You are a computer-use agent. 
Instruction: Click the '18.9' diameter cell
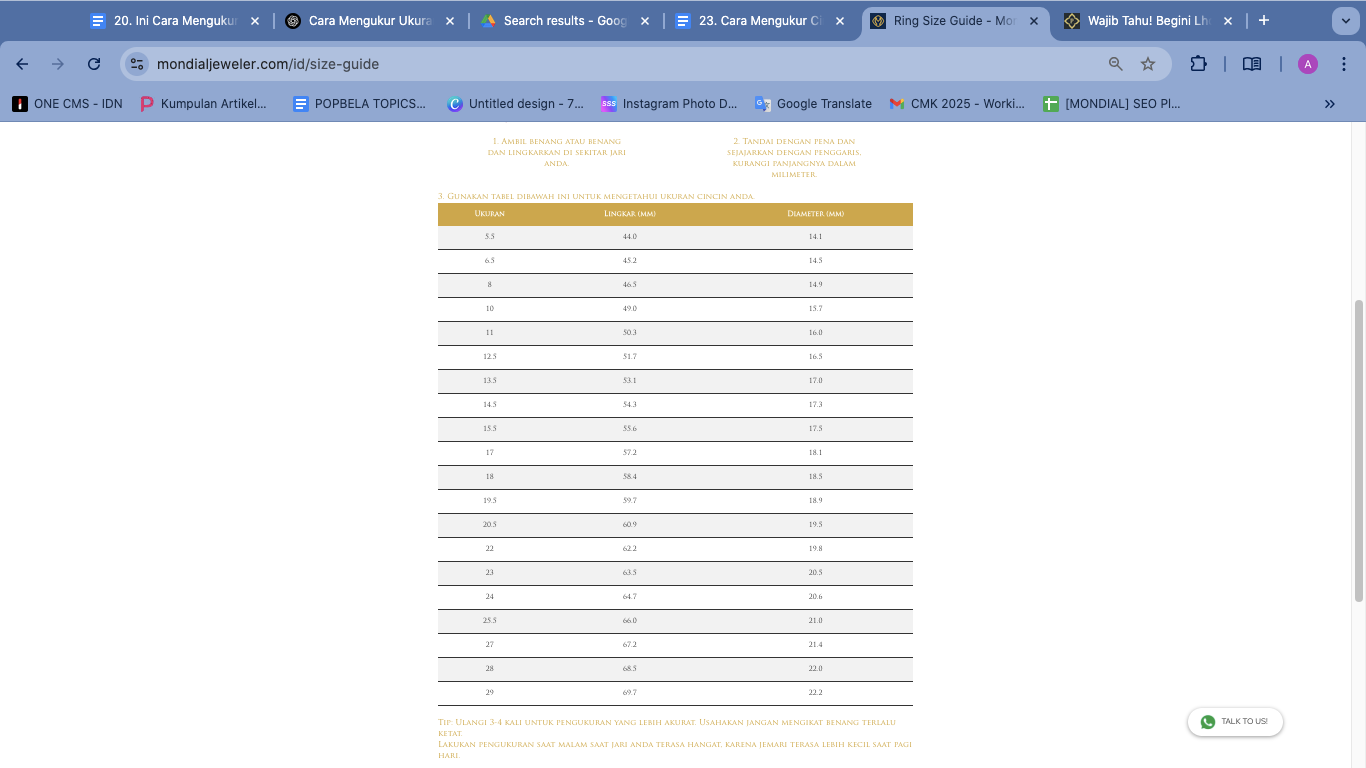[815, 501]
